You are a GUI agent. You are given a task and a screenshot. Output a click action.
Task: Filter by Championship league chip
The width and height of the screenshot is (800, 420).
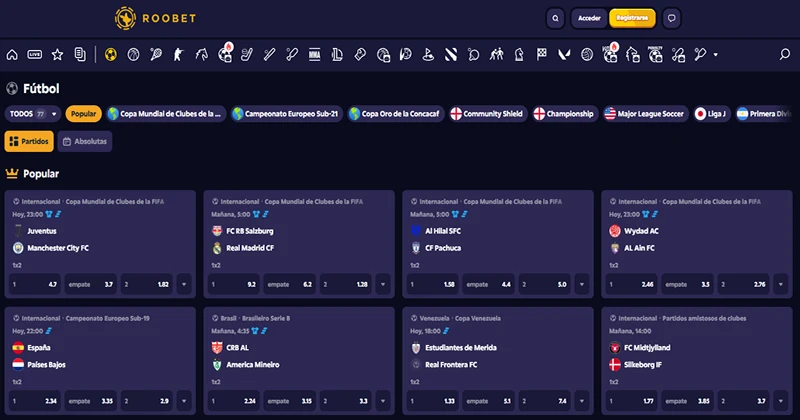coord(564,114)
